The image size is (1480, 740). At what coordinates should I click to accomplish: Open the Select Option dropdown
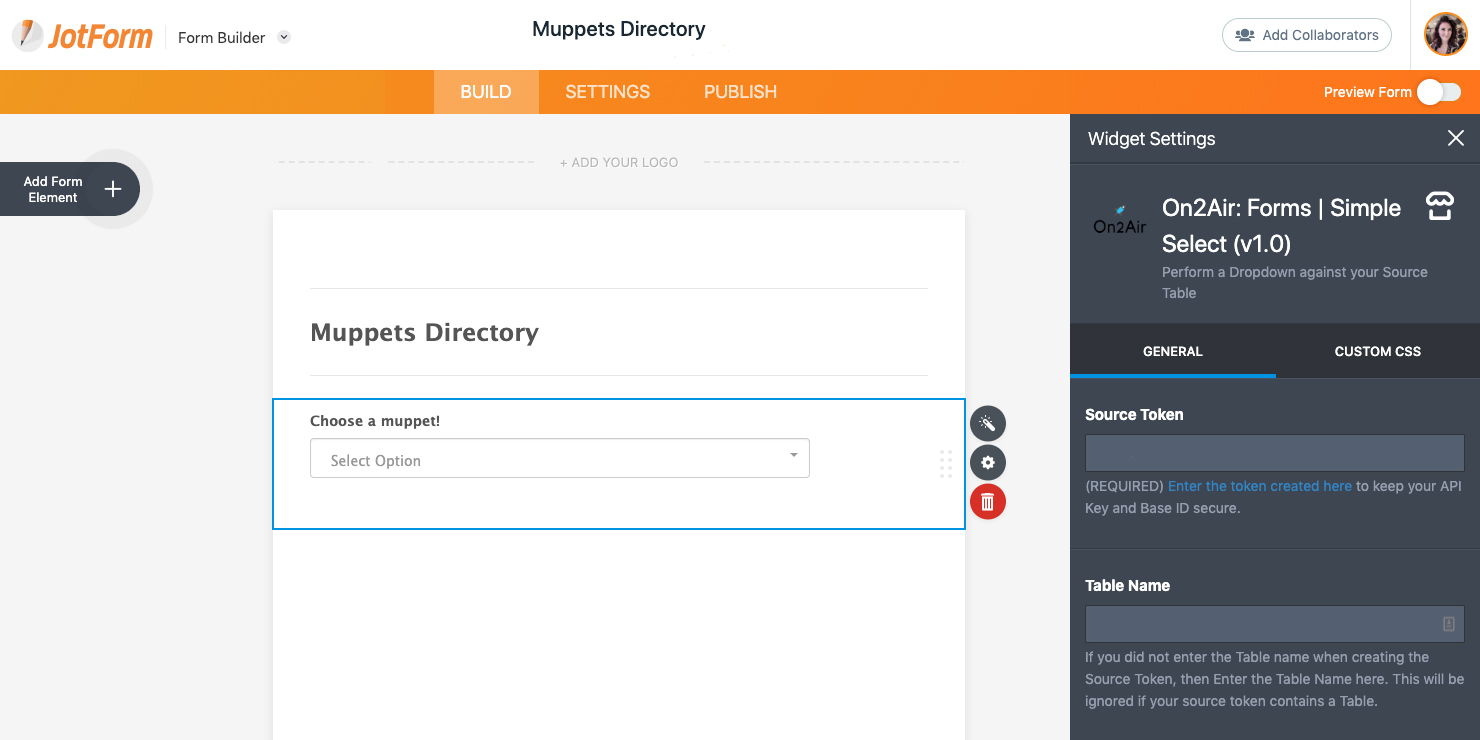560,458
